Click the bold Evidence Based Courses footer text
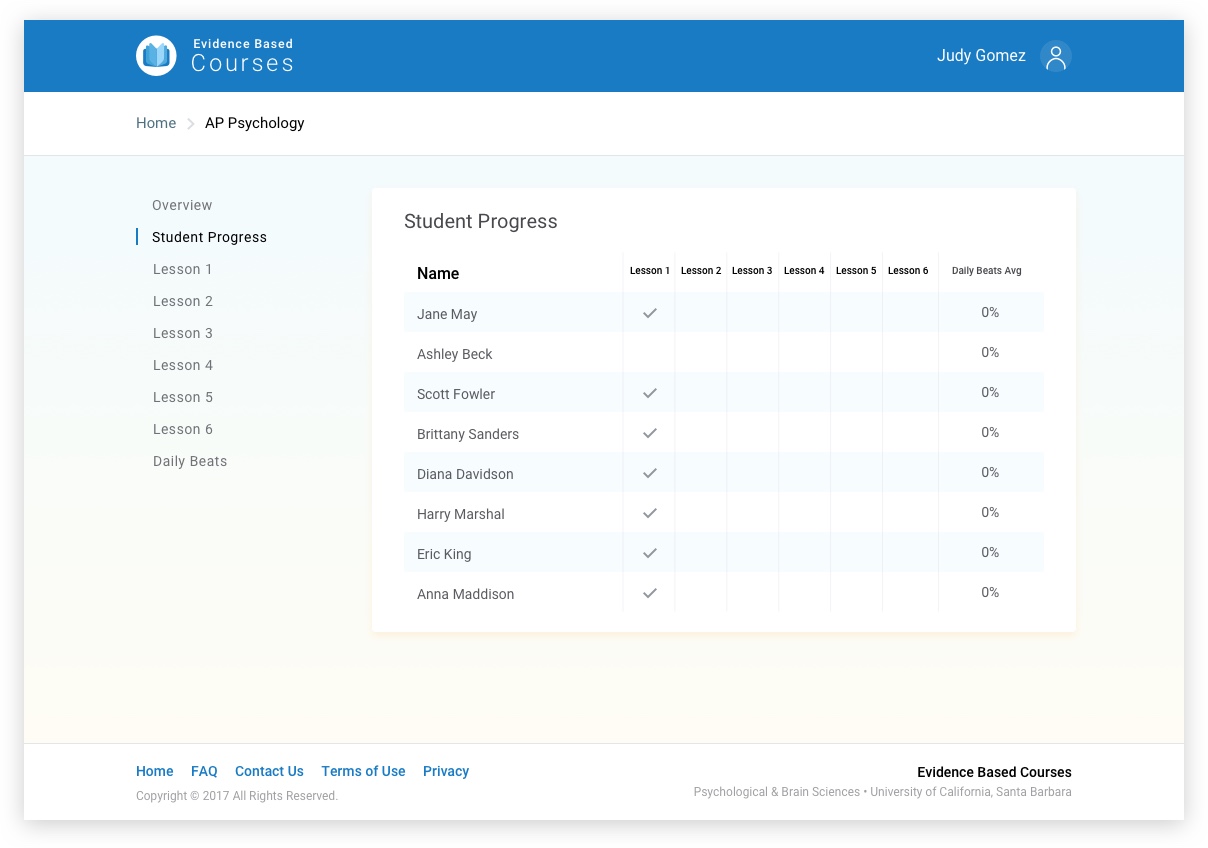This screenshot has height=848, width=1208. [x=994, y=772]
